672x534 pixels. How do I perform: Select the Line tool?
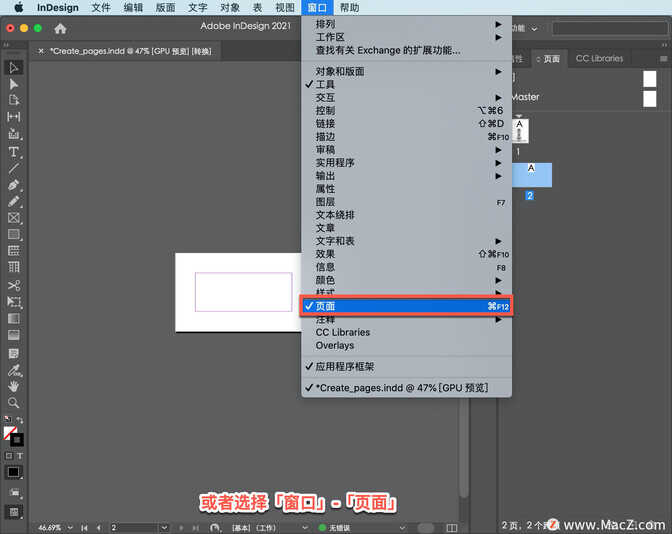coord(14,168)
